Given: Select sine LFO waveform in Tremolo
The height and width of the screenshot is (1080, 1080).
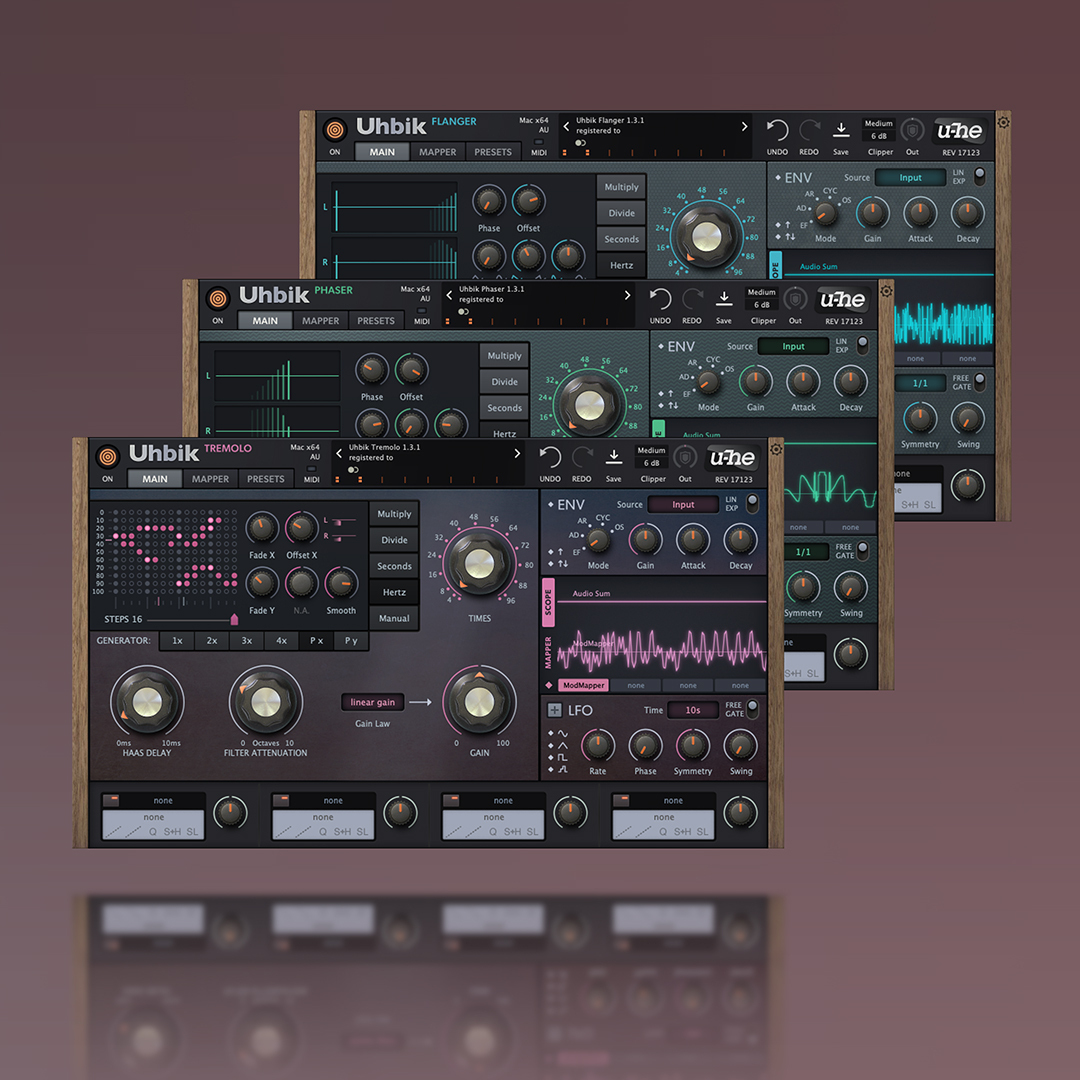Looking at the screenshot, I should [562, 734].
